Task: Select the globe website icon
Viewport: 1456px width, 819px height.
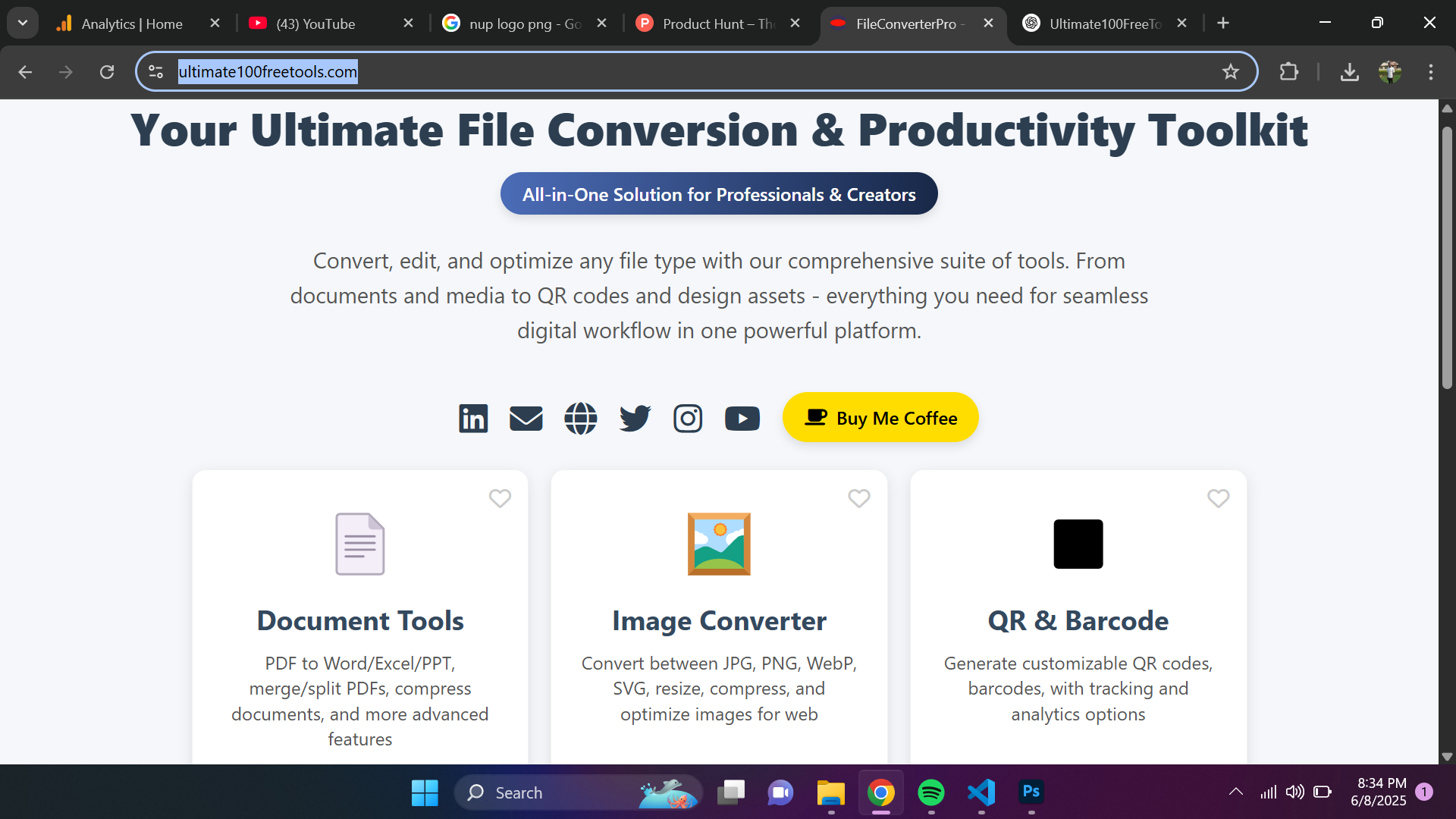Action: [x=580, y=418]
